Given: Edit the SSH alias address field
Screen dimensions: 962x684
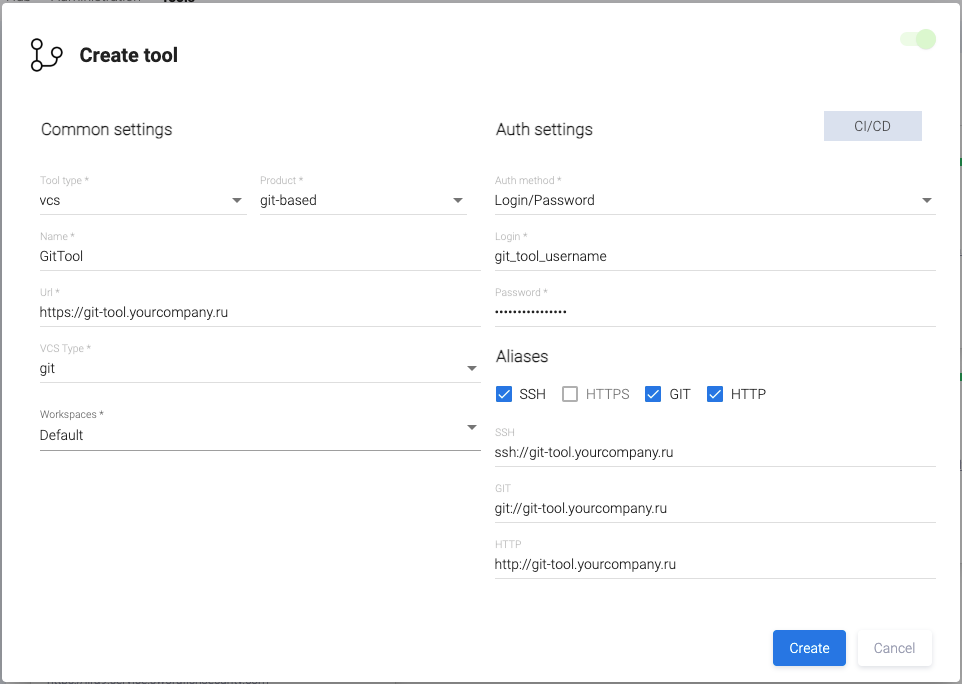Looking at the screenshot, I should tap(714, 452).
